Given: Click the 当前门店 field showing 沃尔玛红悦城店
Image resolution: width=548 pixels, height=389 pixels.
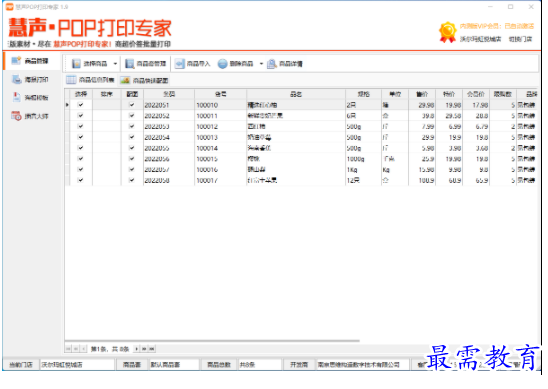Looking at the screenshot, I should pos(77,365).
